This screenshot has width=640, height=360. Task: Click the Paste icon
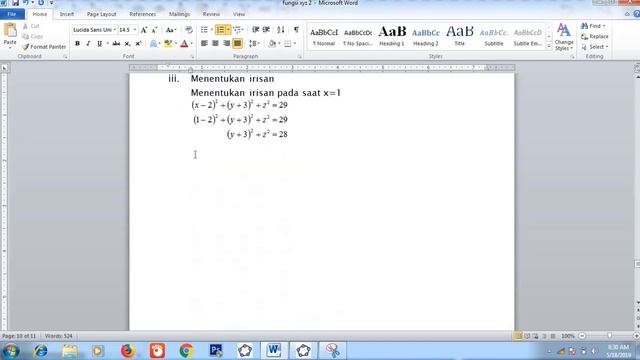pos(10,31)
